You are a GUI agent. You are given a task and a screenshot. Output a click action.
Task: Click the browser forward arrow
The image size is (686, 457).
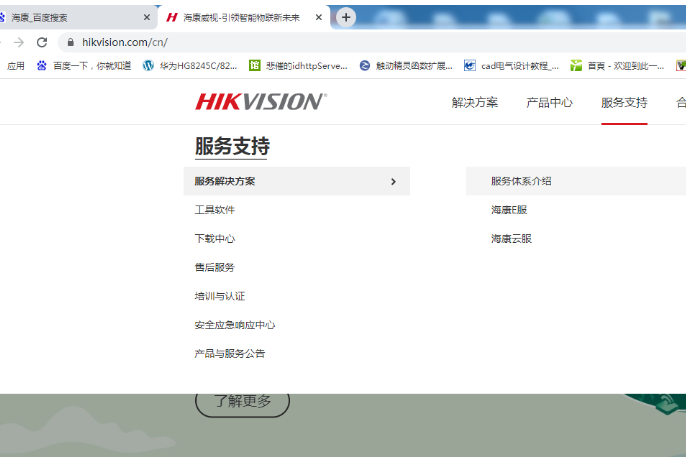tap(19, 42)
